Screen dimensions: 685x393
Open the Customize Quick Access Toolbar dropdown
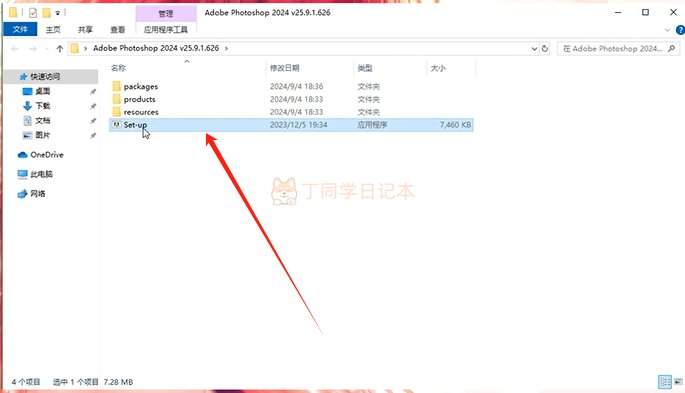[57, 13]
